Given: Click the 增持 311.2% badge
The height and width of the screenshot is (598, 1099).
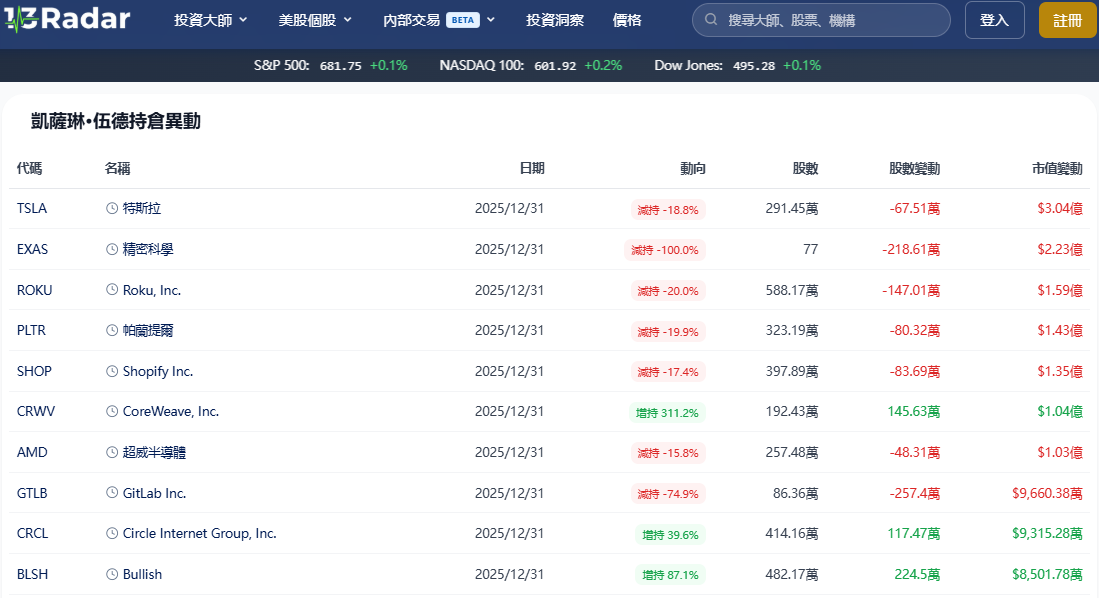Looking at the screenshot, I should point(667,413).
